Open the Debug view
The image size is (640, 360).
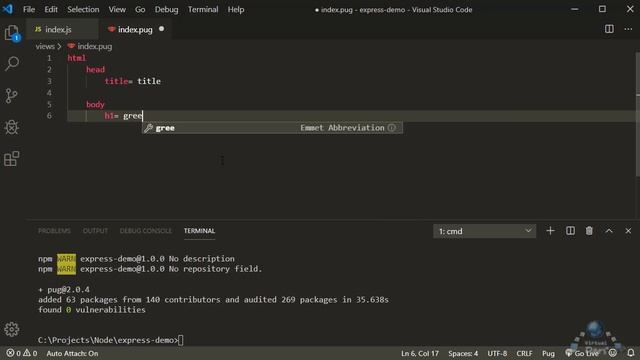(x=12, y=127)
